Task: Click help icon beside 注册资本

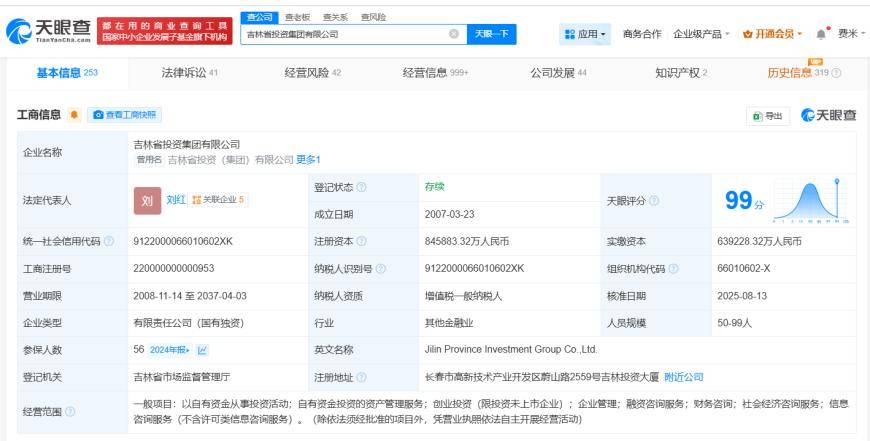Action: coord(362,241)
